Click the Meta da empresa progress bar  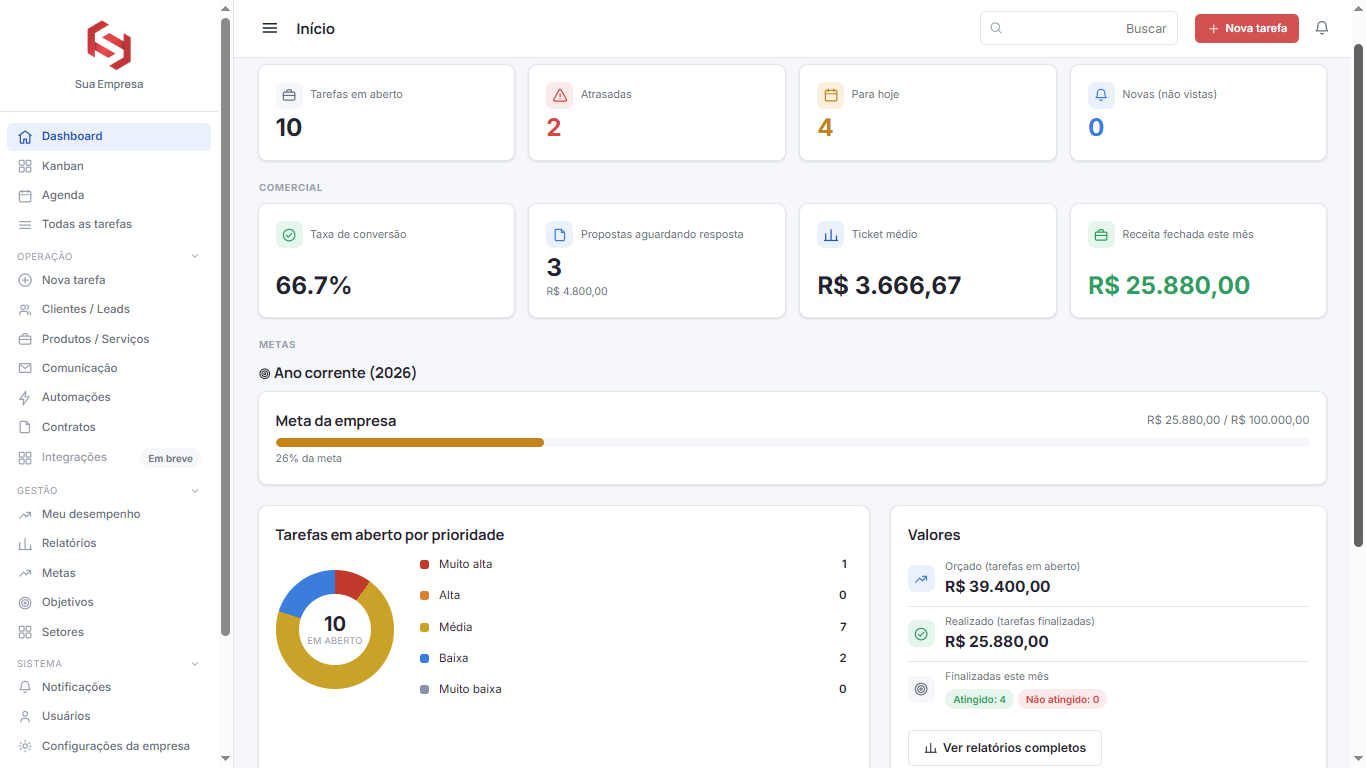tap(792, 442)
